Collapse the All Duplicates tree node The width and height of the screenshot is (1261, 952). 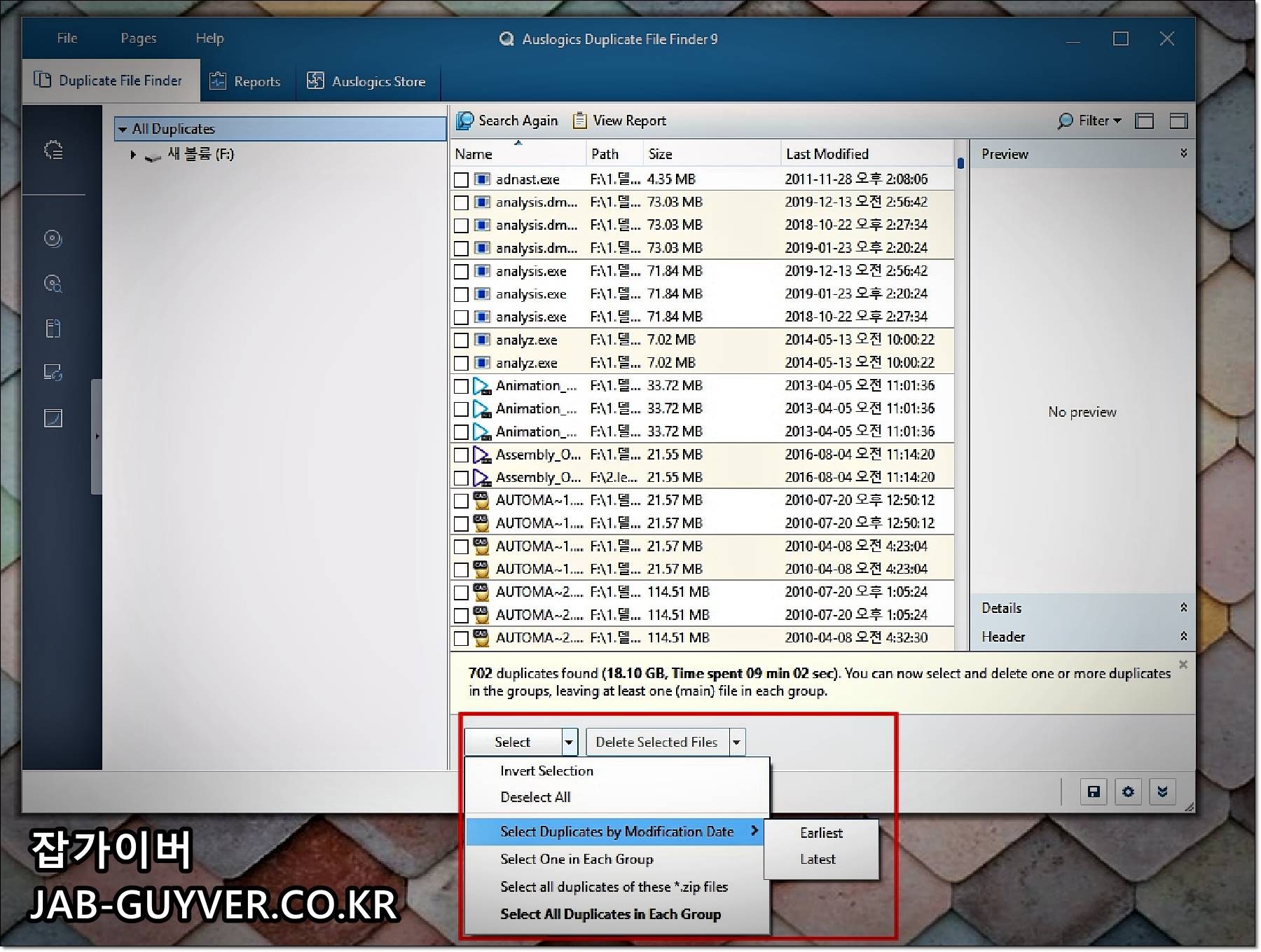coord(123,130)
